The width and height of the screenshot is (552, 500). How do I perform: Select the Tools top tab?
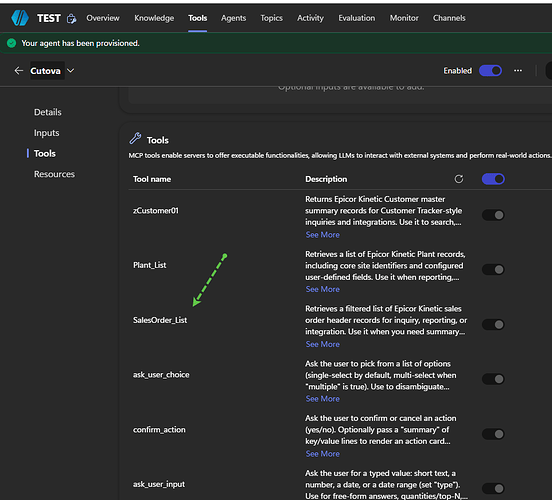click(197, 18)
